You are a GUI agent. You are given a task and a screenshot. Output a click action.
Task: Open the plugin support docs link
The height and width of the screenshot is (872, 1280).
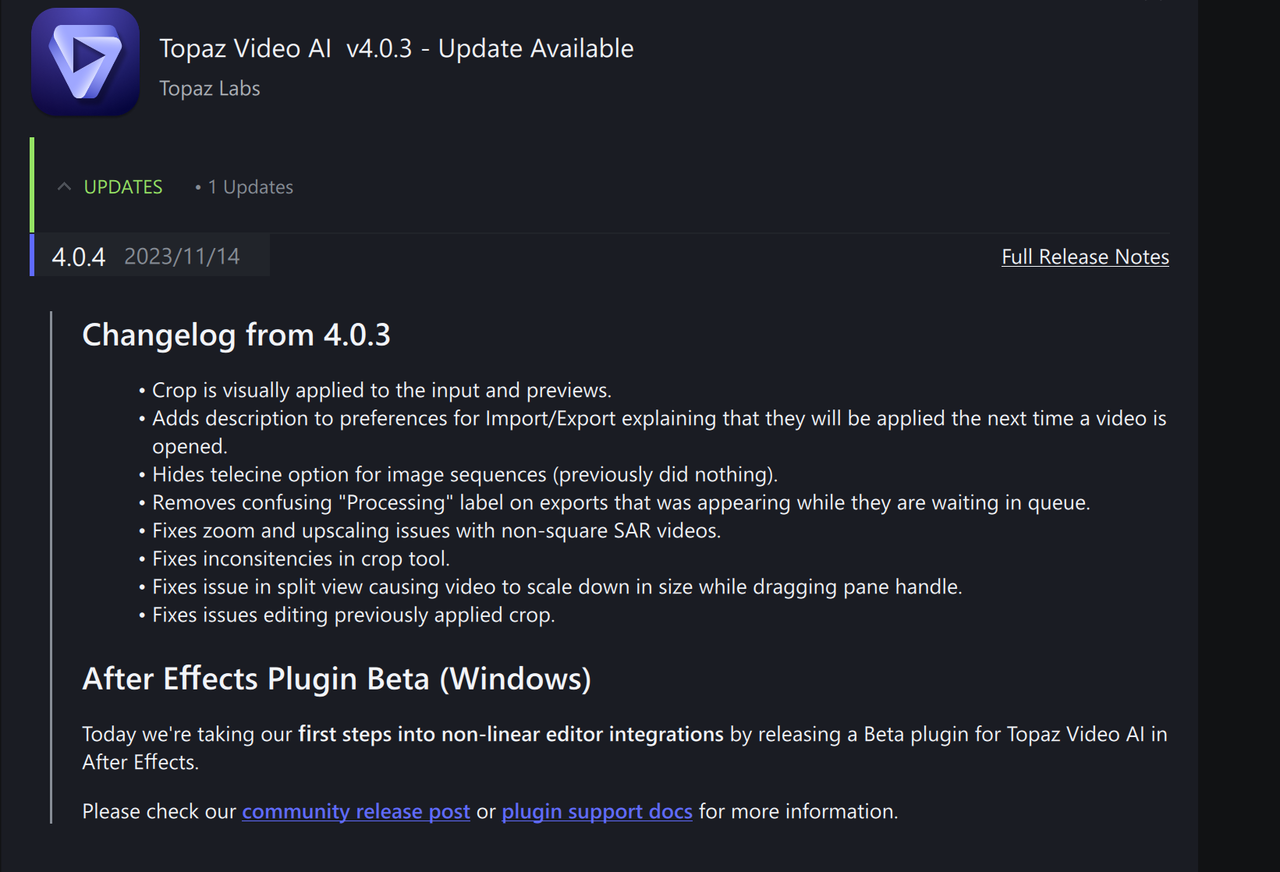[x=597, y=811]
